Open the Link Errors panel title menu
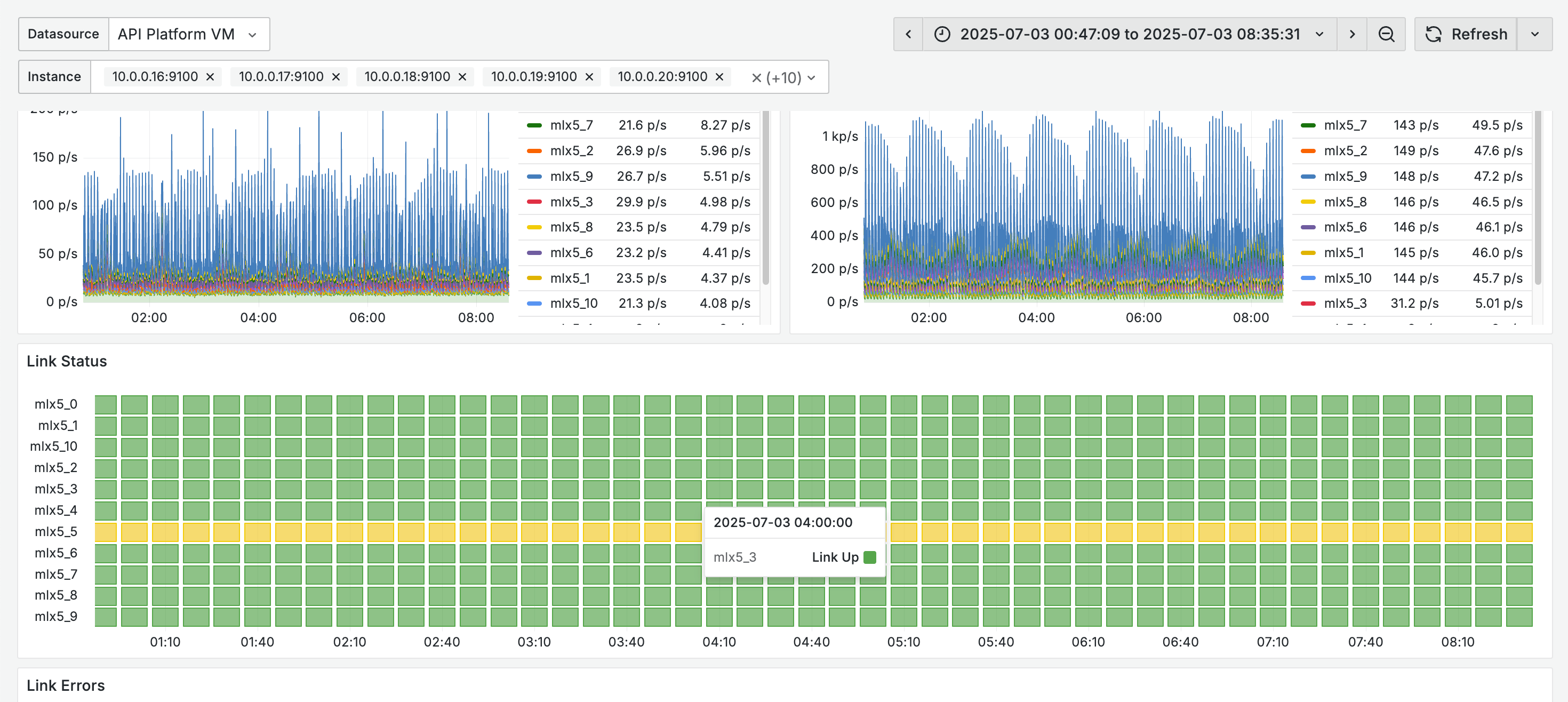The height and width of the screenshot is (702, 1568). pyautogui.click(x=66, y=685)
